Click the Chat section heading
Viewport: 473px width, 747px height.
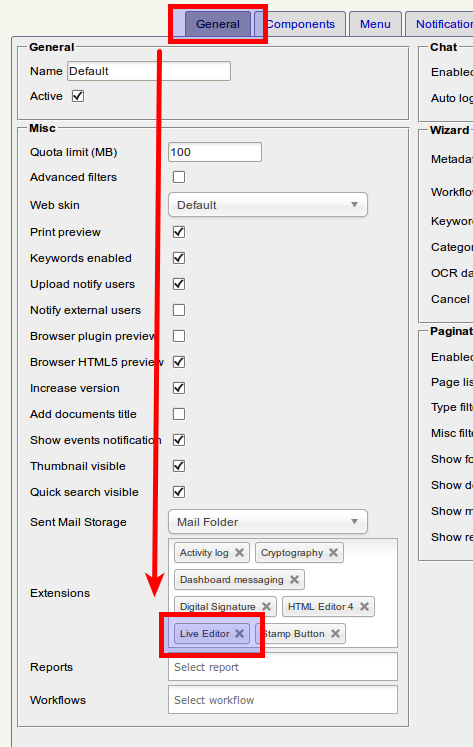[x=443, y=47]
